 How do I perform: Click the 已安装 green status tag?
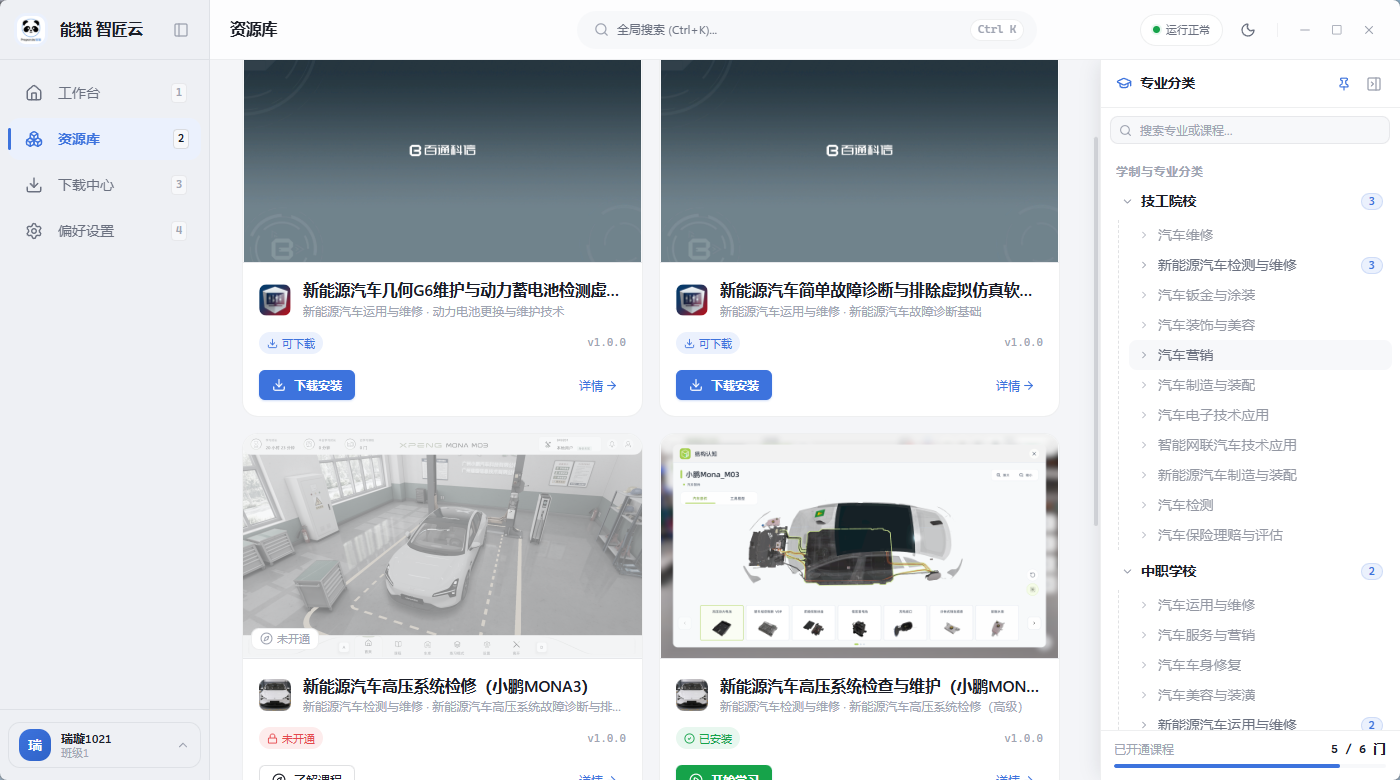708,739
